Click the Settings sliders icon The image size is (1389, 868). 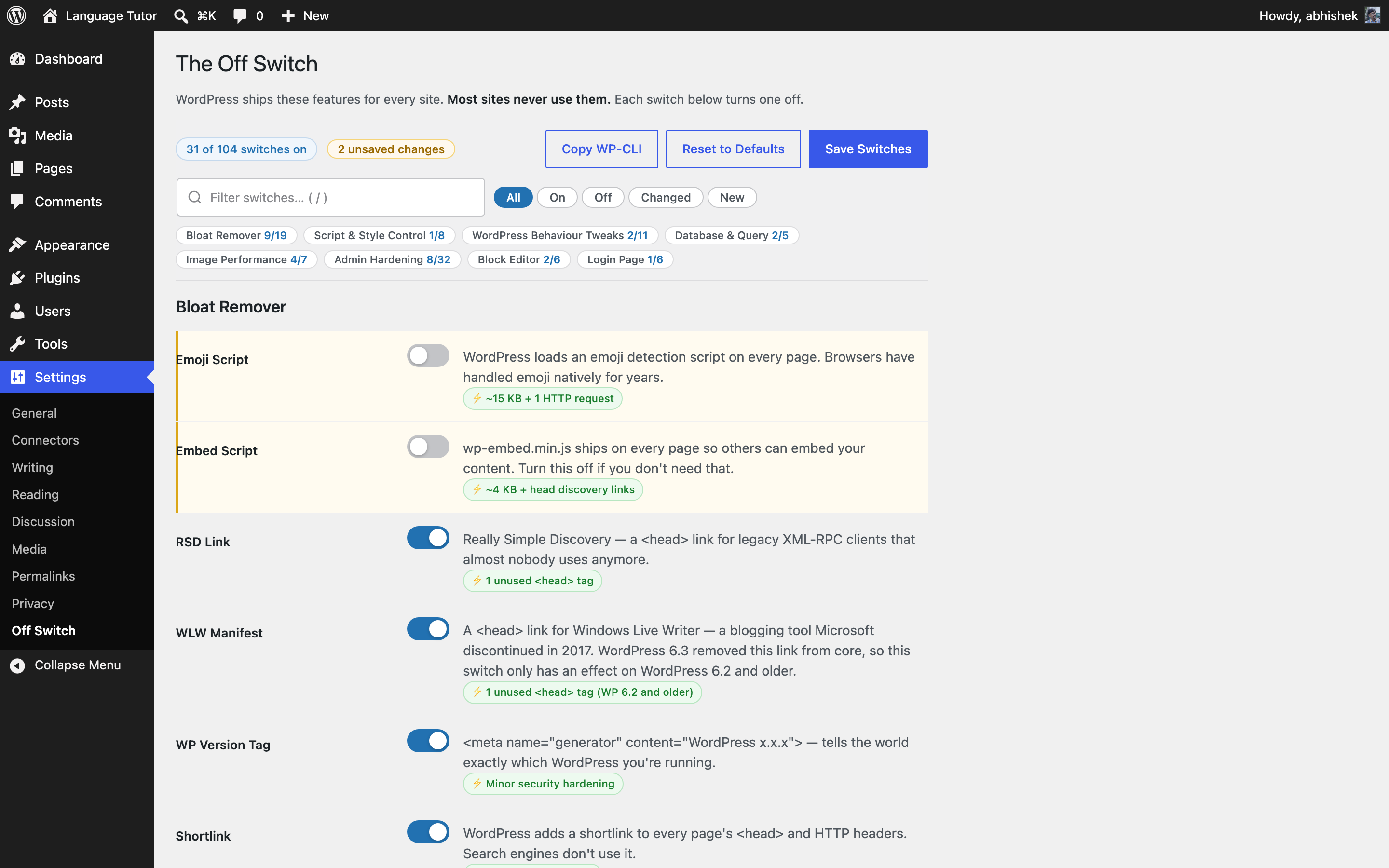pyautogui.click(x=18, y=377)
